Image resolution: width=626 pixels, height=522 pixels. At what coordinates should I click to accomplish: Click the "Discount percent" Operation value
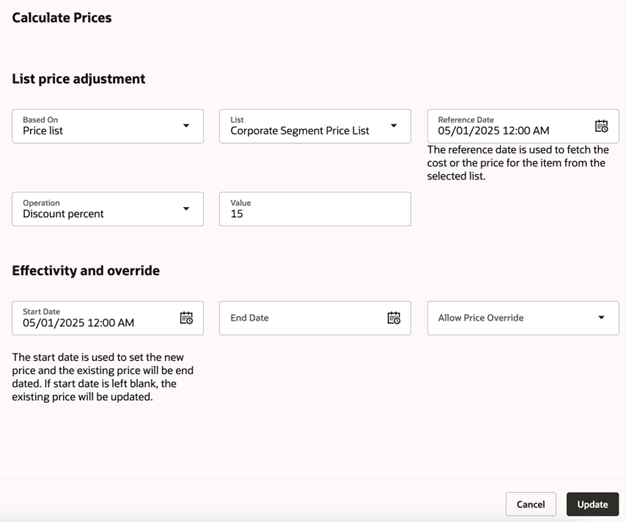coord(63,214)
